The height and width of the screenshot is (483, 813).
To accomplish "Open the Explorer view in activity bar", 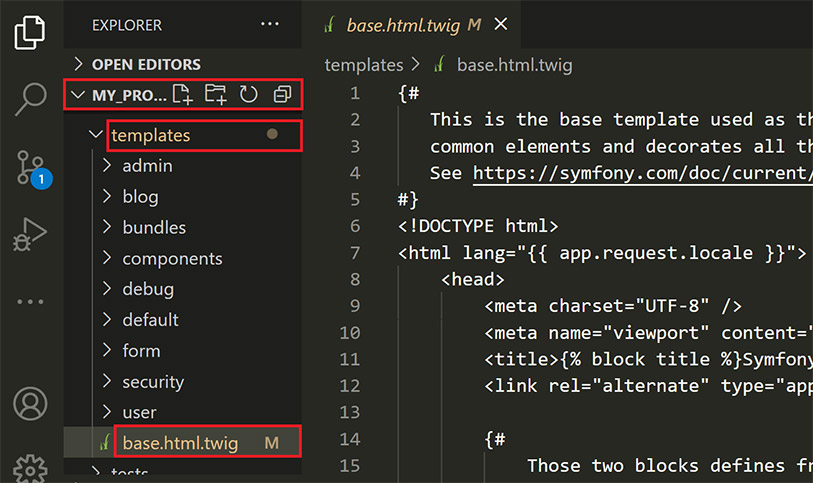I will click(31, 32).
